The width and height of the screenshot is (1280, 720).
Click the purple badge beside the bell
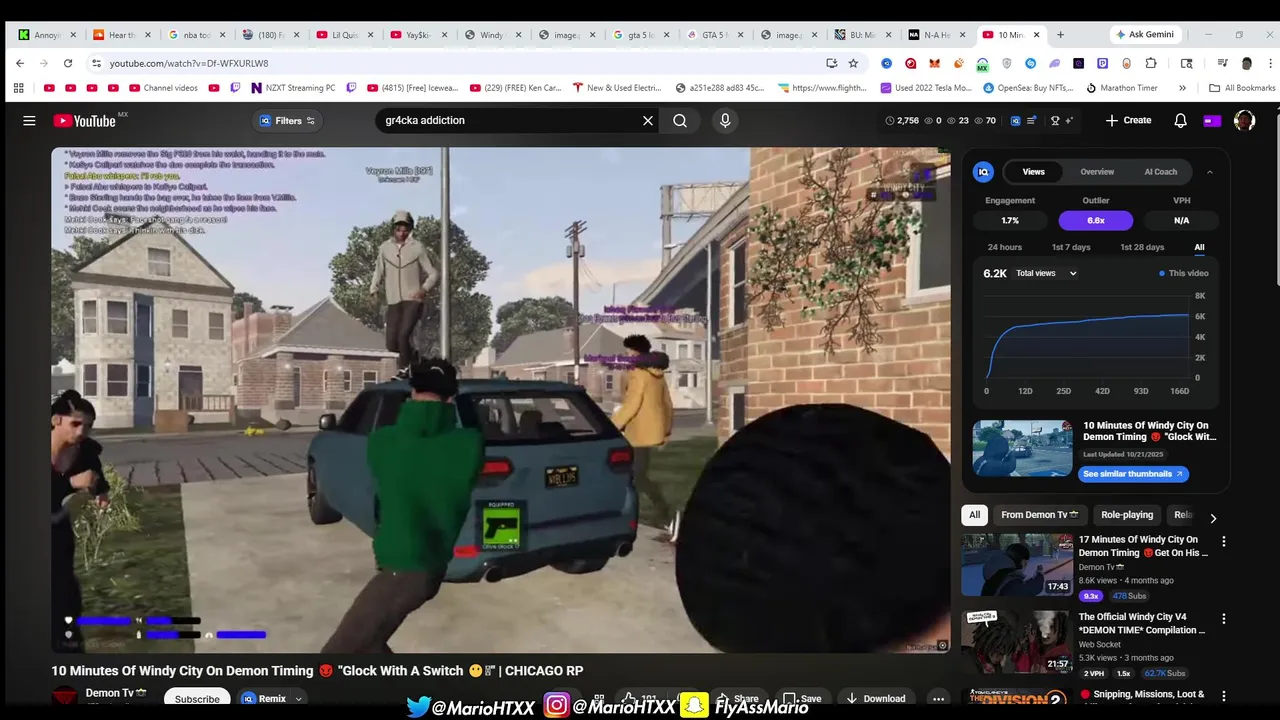[x=1212, y=120]
